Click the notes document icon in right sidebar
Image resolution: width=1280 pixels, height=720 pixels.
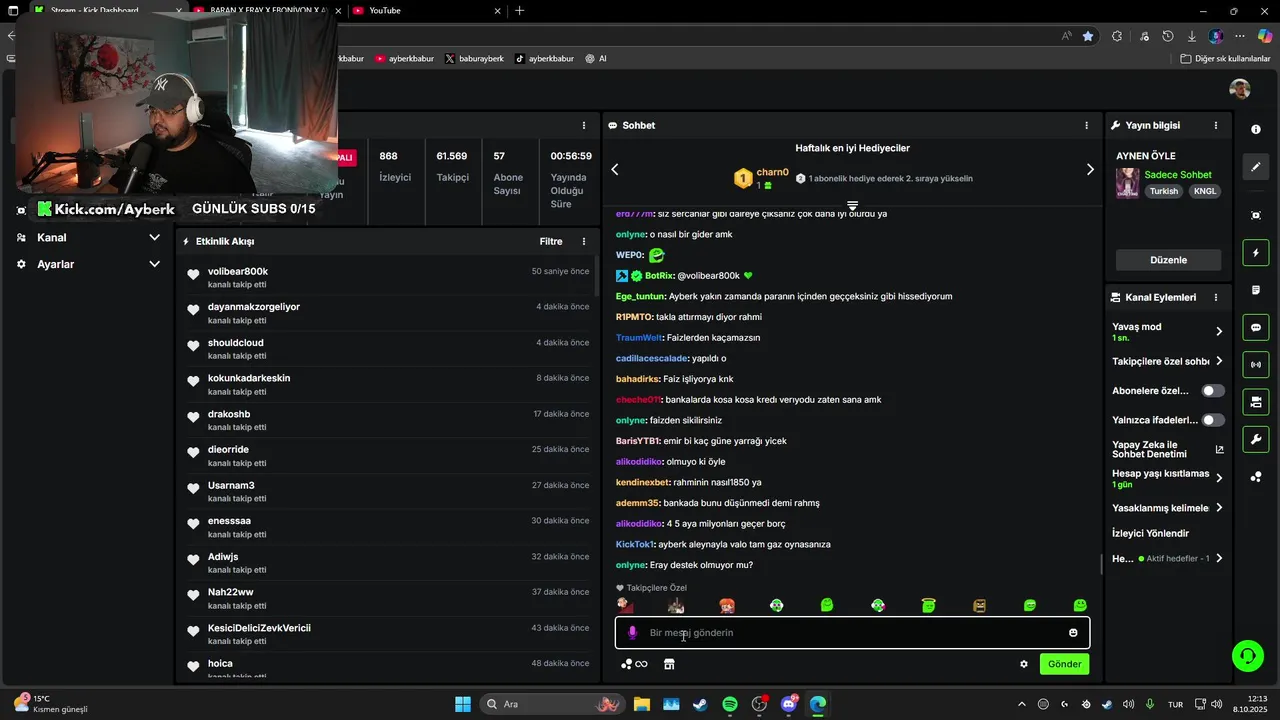tap(1256, 290)
